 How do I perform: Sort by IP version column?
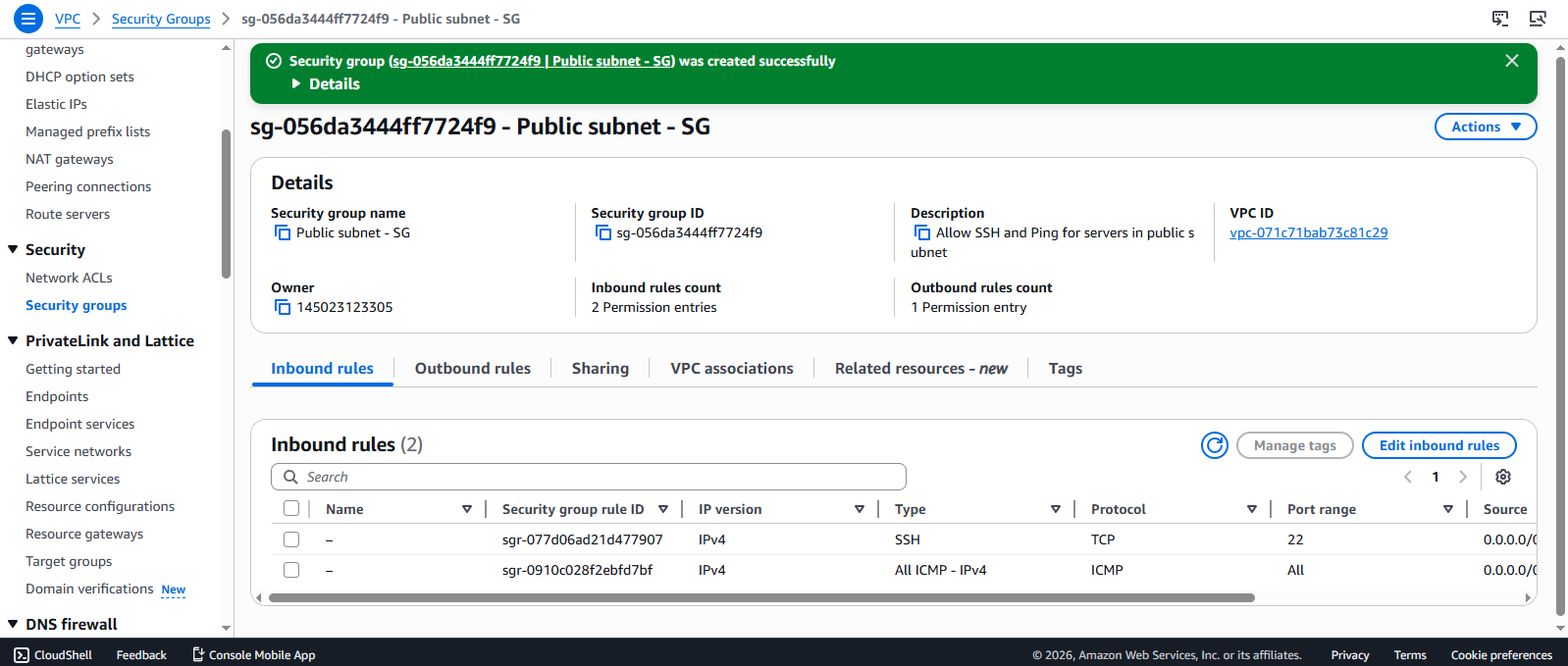(x=860, y=509)
